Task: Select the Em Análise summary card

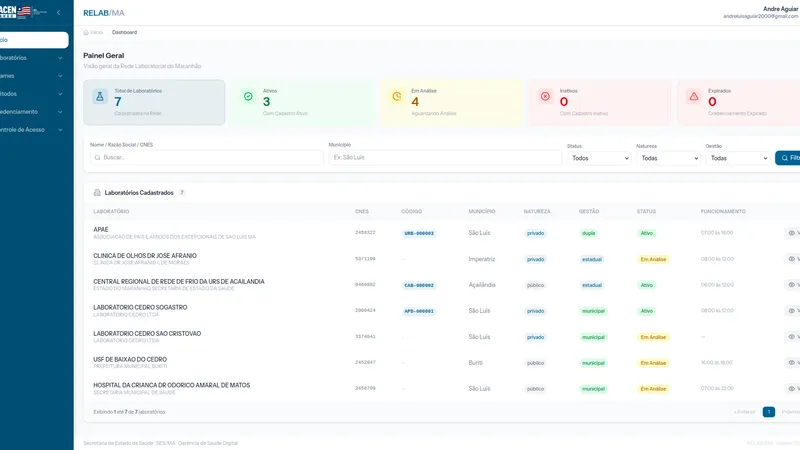Action: pos(451,102)
